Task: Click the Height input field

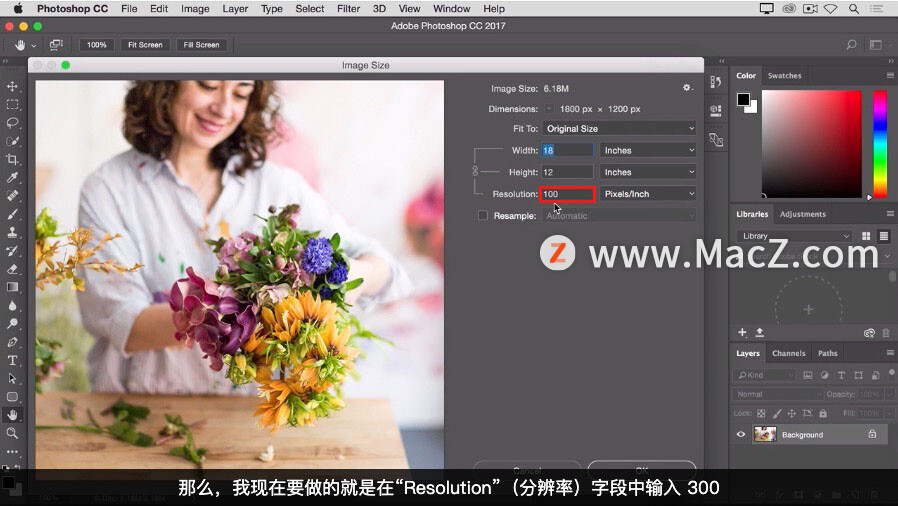Action: 568,172
